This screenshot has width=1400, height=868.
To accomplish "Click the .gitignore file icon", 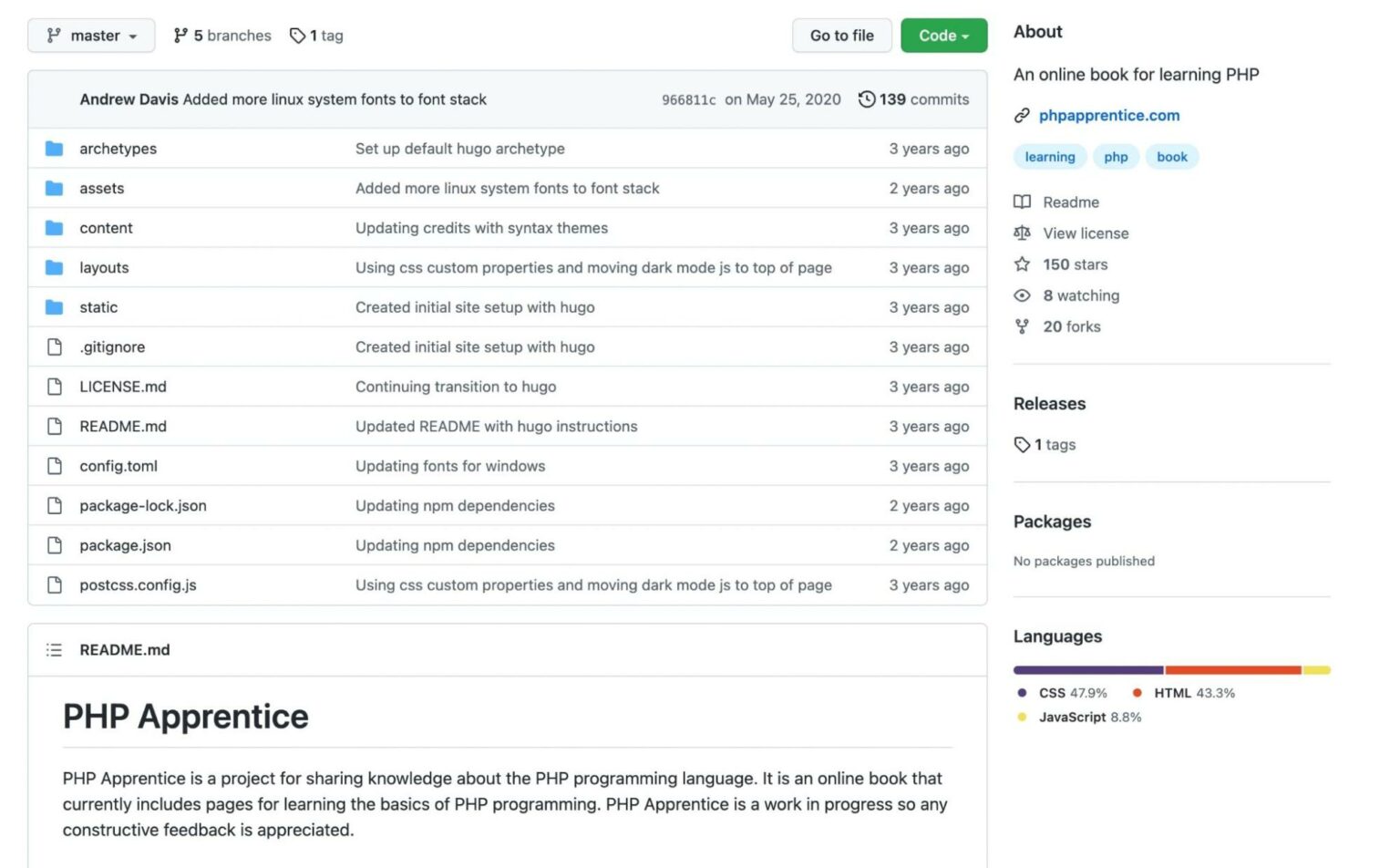I will 55,347.
